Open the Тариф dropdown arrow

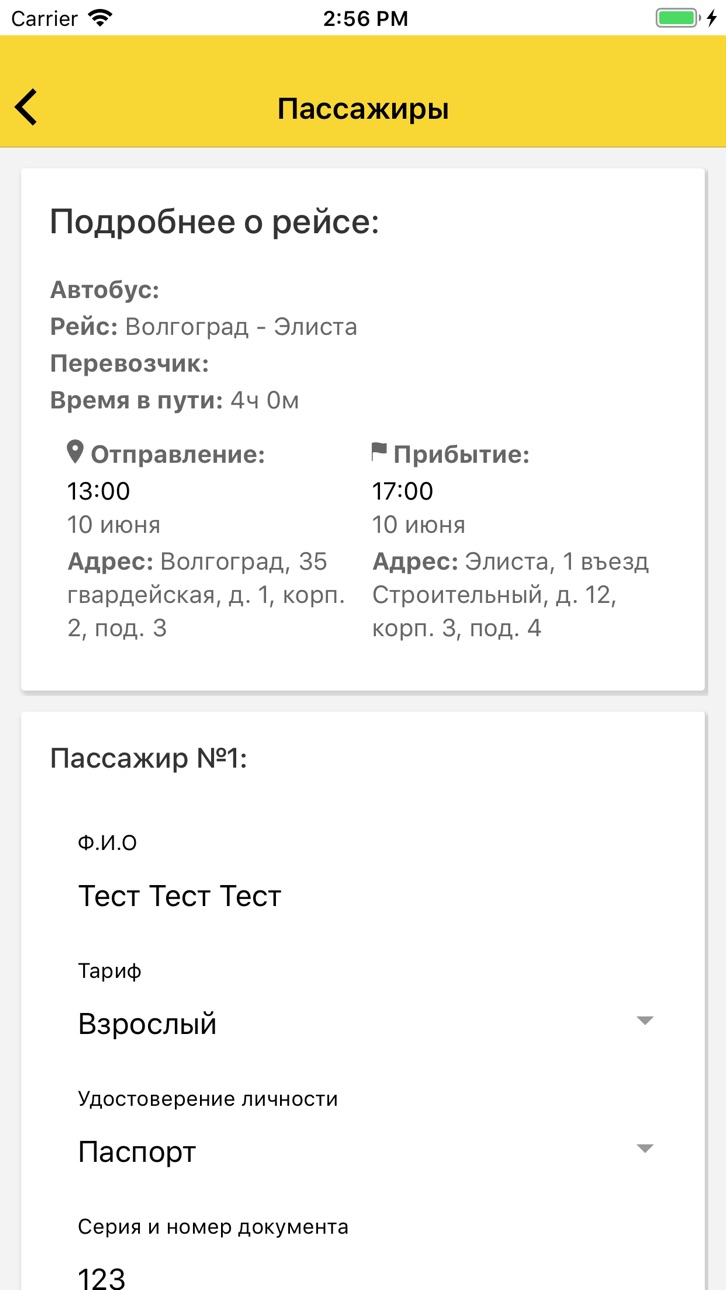645,1021
